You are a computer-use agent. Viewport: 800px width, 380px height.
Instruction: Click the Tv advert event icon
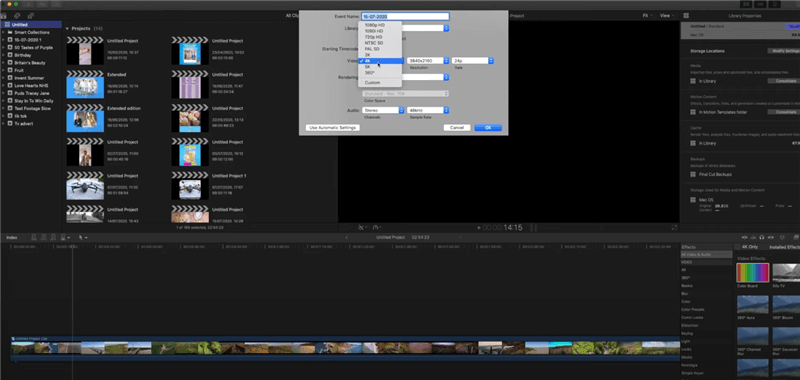point(10,124)
